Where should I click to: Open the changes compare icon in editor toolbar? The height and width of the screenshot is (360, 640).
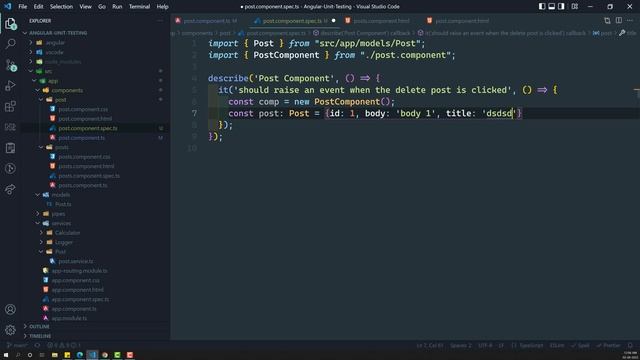[x=607, y=21]
